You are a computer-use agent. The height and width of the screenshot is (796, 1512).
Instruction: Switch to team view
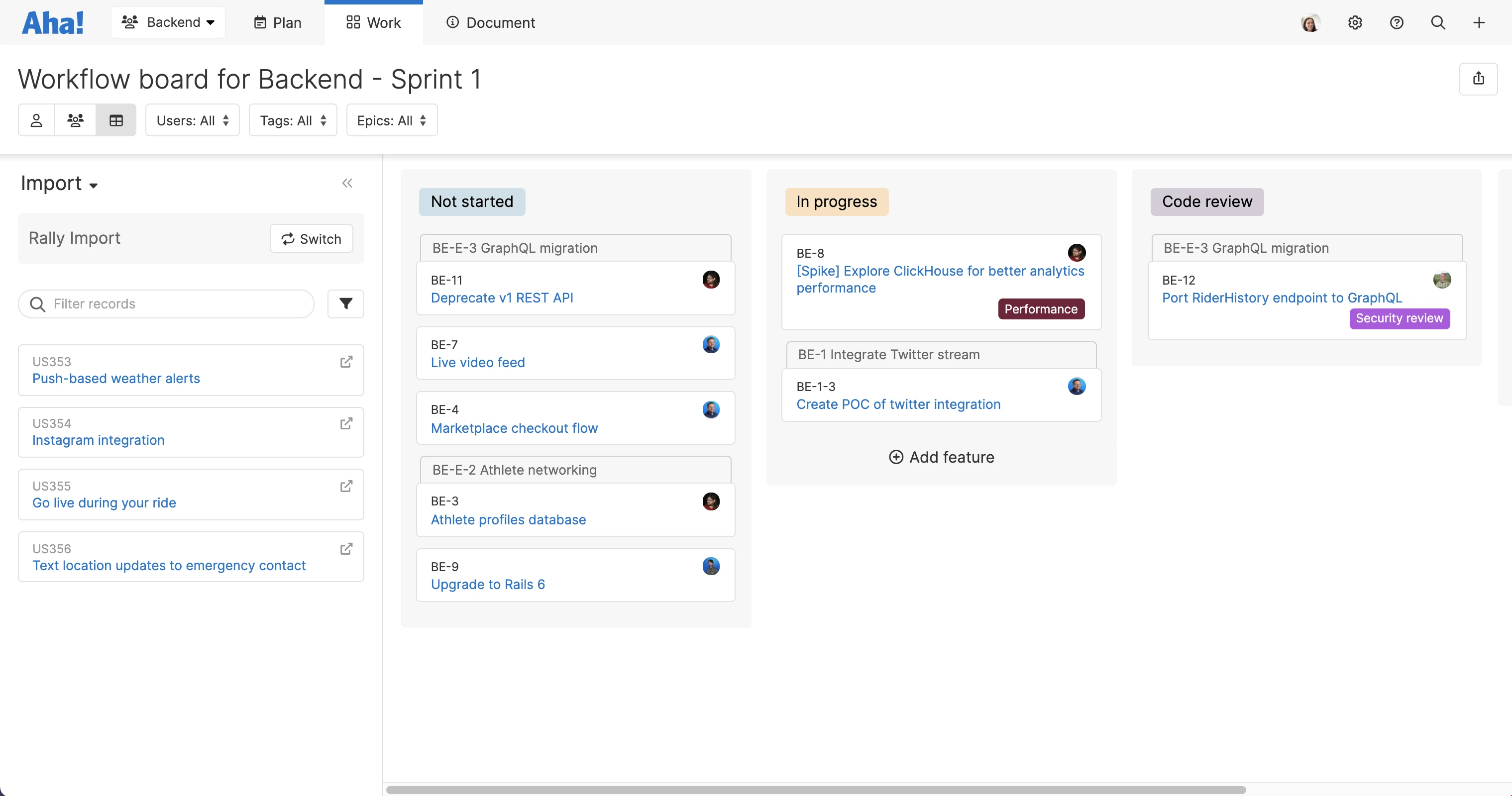76,120
